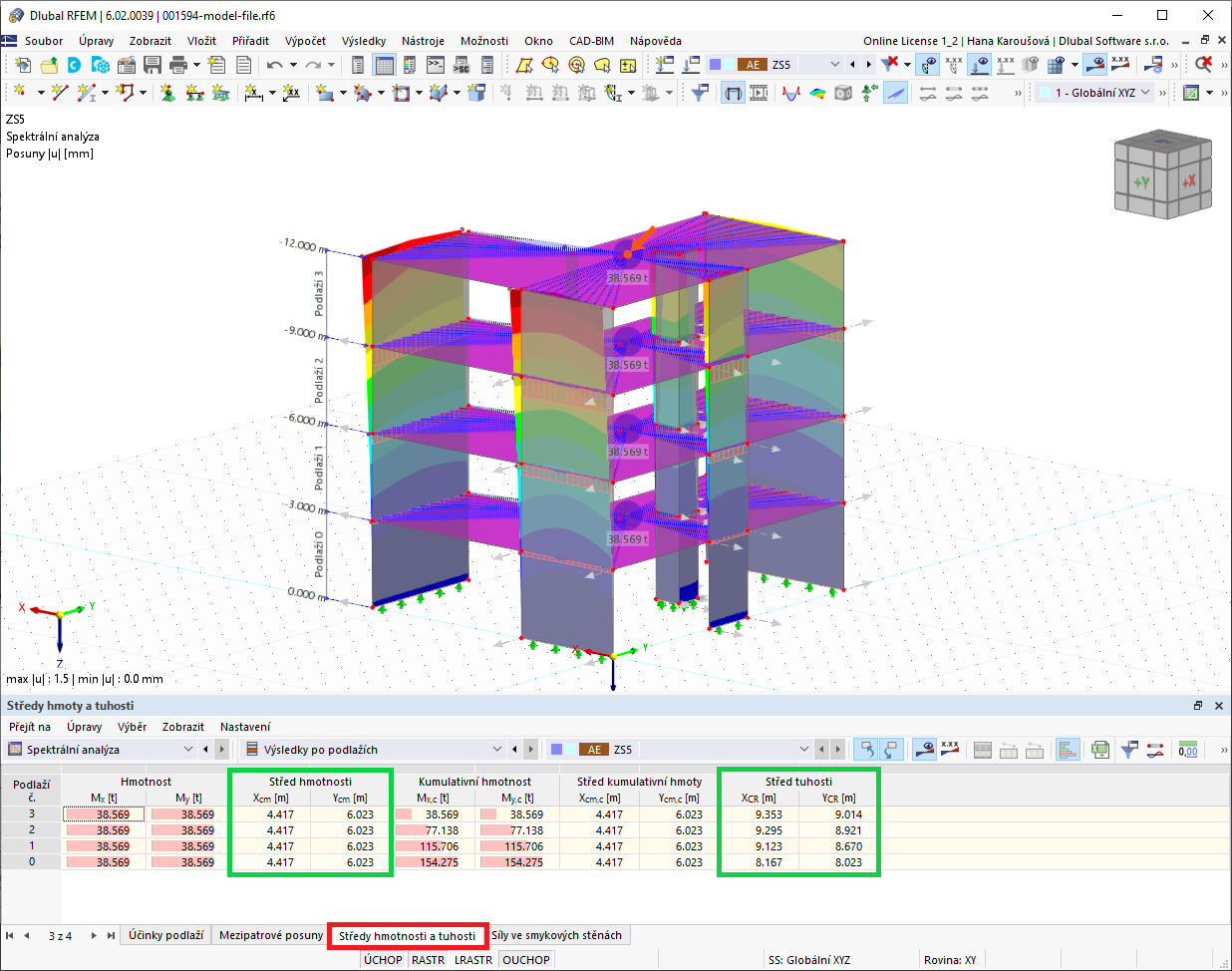Image resolution: width=1232 pixels, height=971 pixels.
Task: Click the result diagram curve icon
Action: [791, 93]
